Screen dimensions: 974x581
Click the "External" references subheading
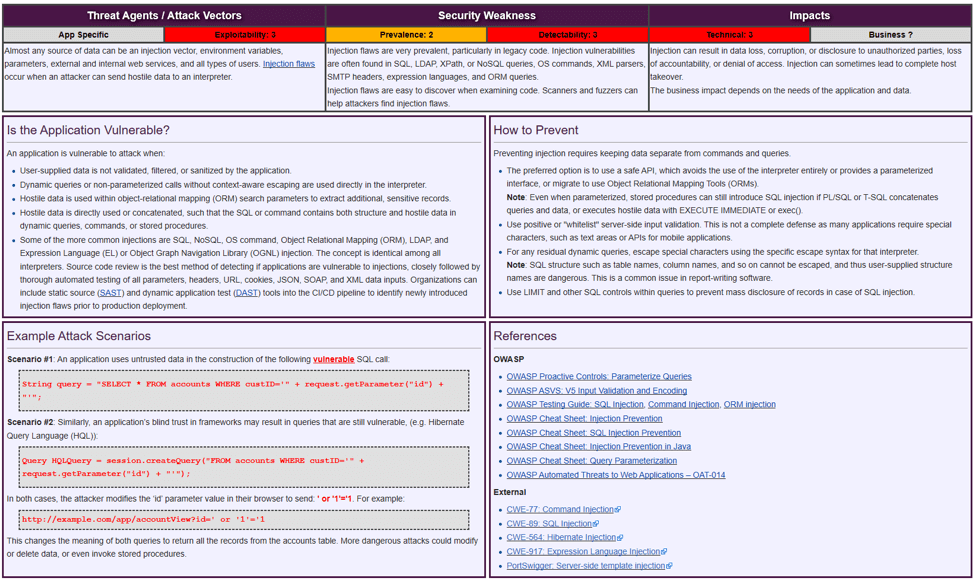pos(510,492)
